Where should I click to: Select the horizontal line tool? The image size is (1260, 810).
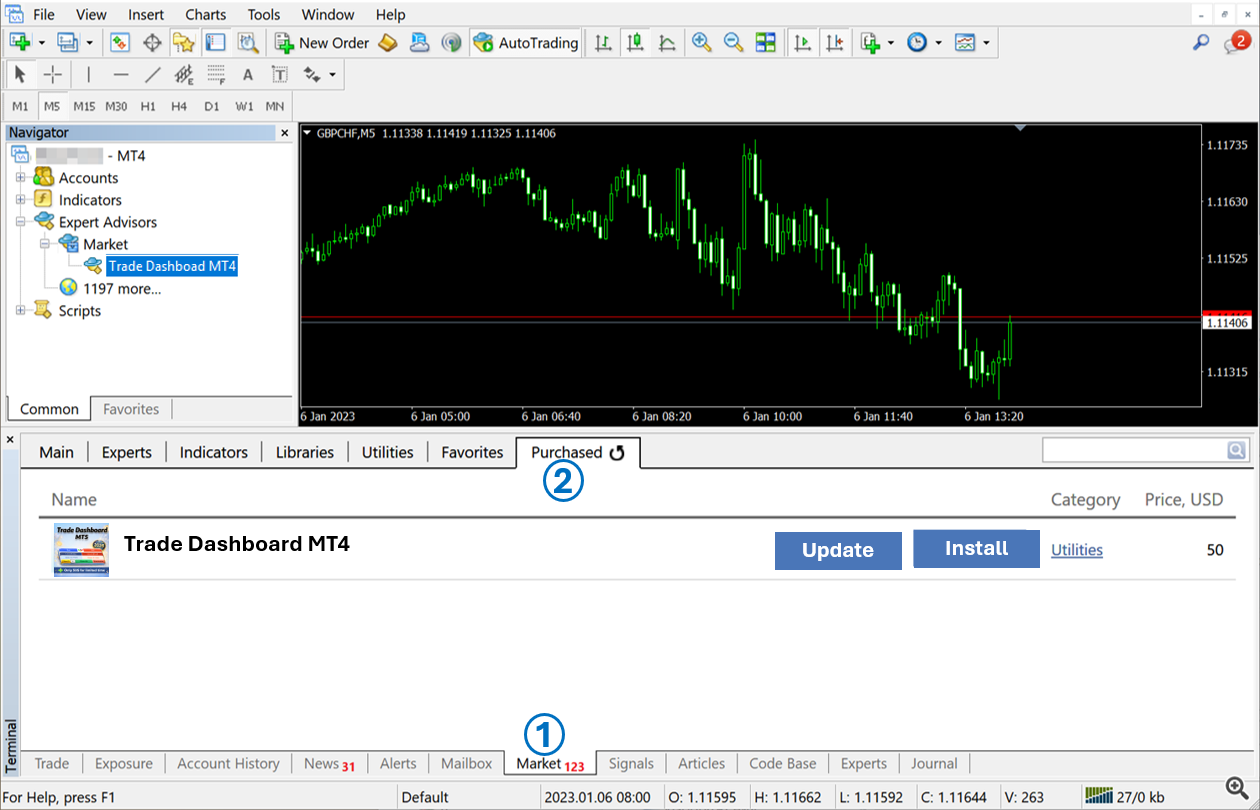pos(121,74)
